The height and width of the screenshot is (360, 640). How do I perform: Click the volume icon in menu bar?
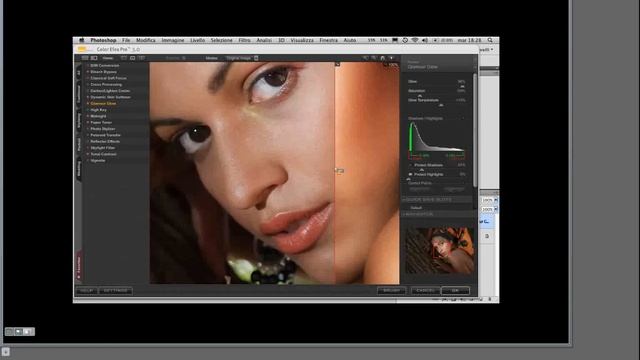click(x=425, y=40)
